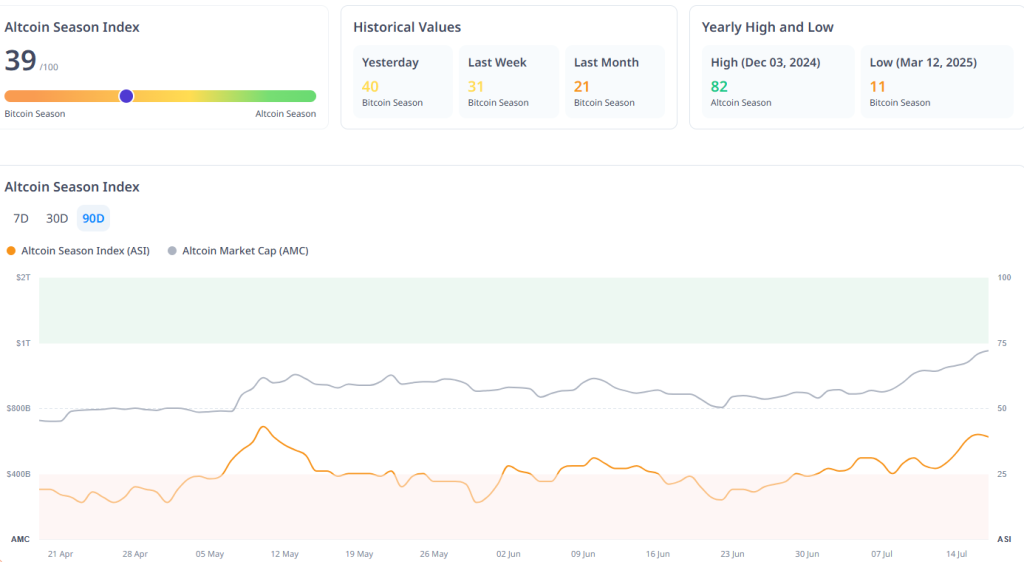Click the purple index slider handle
Image resolution: width=1024 pixels, height=562 pixels.
[126, 96]
